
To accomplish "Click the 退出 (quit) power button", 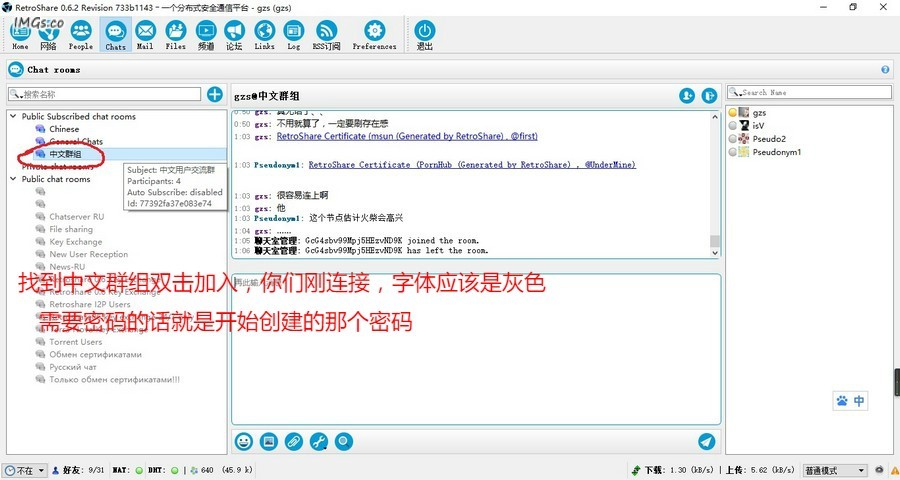I will pyautogui.click(x=425, y=35).
